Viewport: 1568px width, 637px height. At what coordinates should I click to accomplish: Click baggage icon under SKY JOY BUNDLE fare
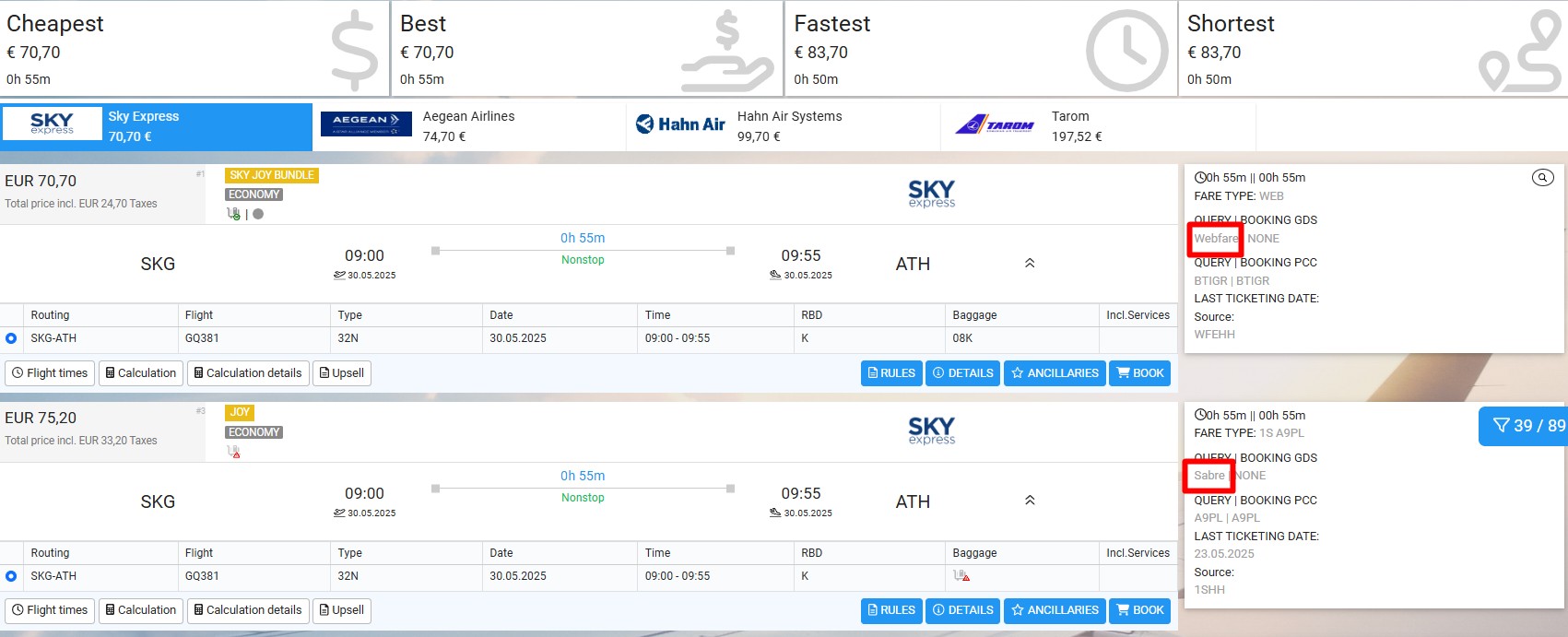tap(234, 214)
